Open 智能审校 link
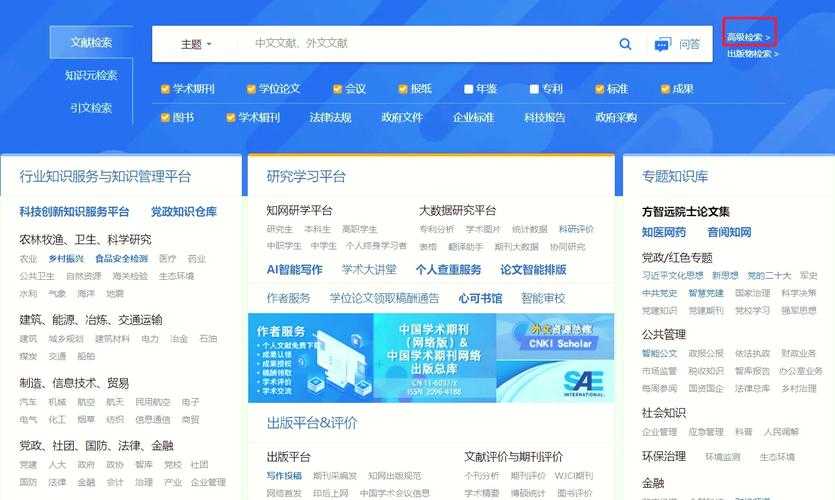 pos(543,298)
